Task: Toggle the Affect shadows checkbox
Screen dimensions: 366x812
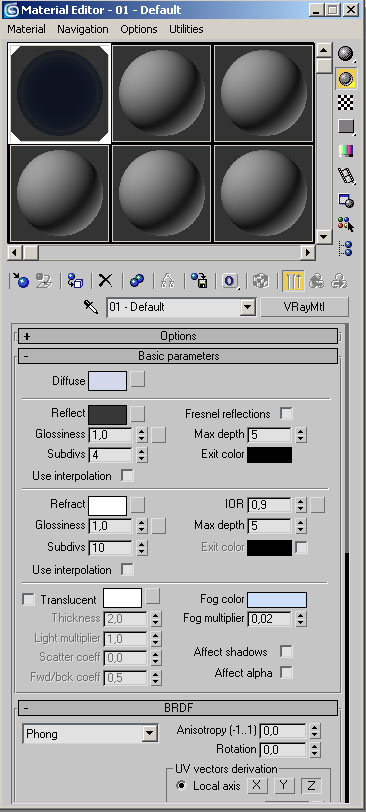Action: [x=286, y=651]
